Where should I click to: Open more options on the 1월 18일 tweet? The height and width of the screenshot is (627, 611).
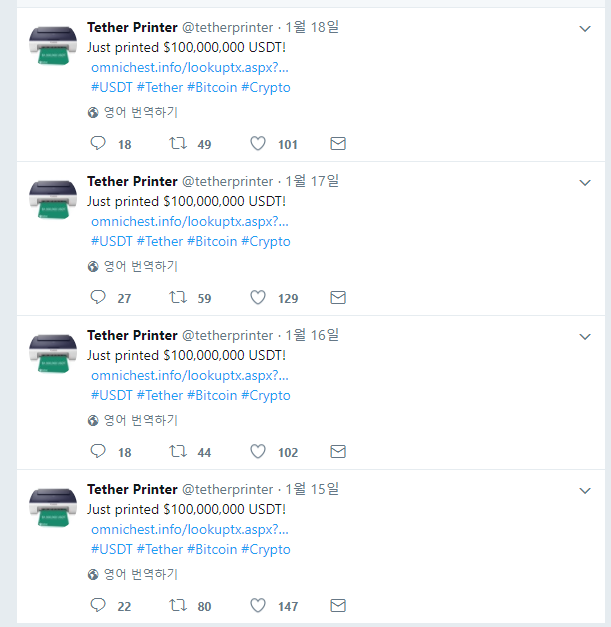pos(585,29)
